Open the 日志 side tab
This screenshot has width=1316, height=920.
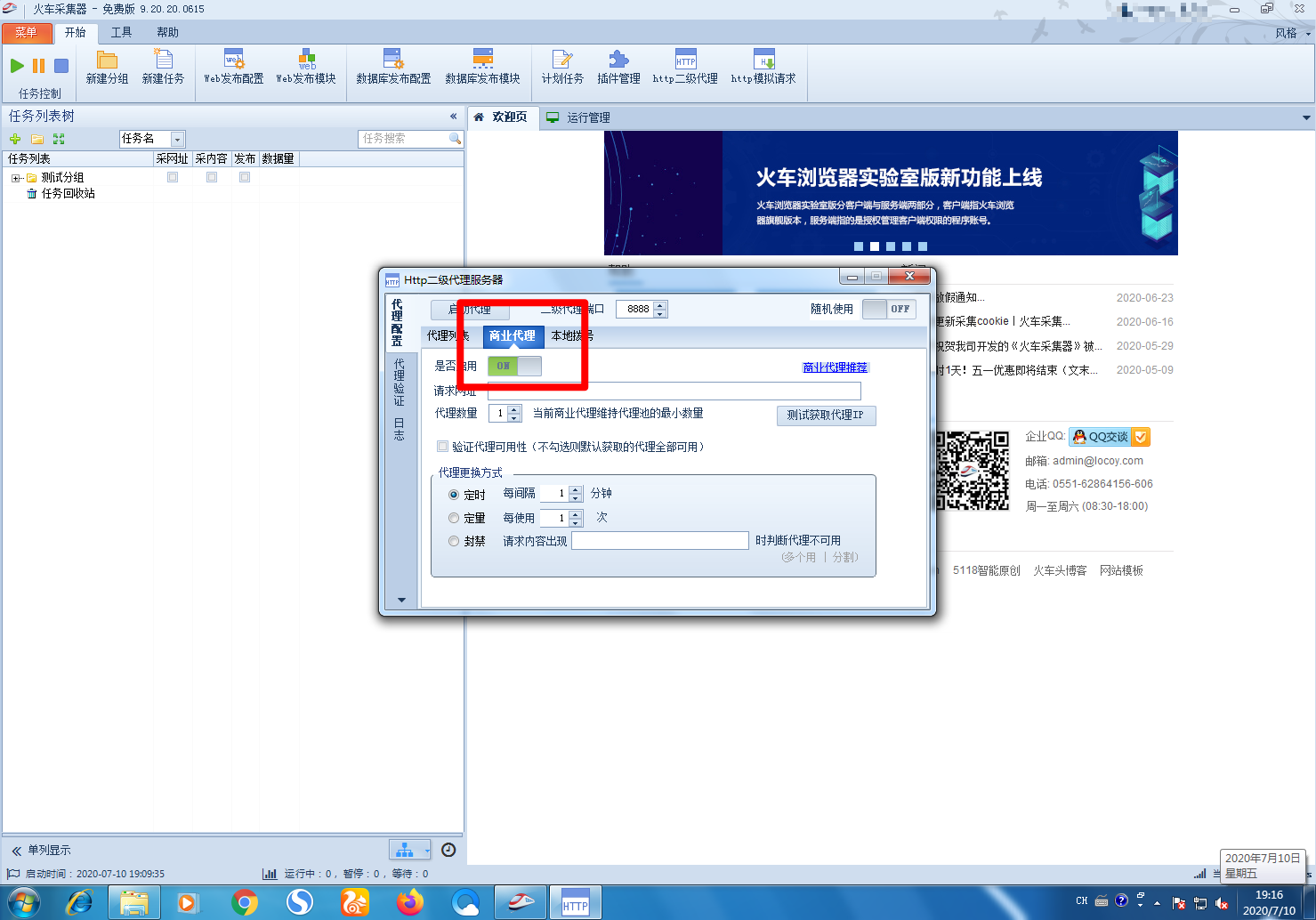coord(399,428)
